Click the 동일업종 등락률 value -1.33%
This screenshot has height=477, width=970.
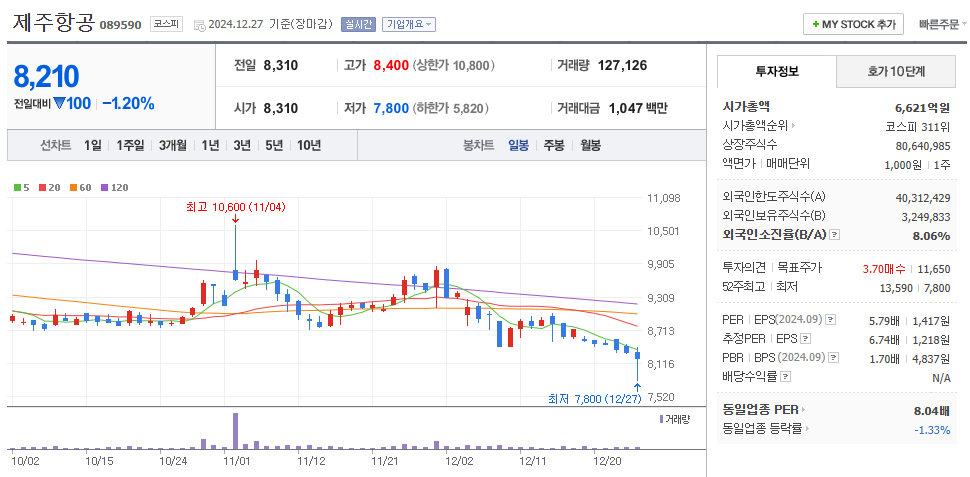[x=934, y=429]
